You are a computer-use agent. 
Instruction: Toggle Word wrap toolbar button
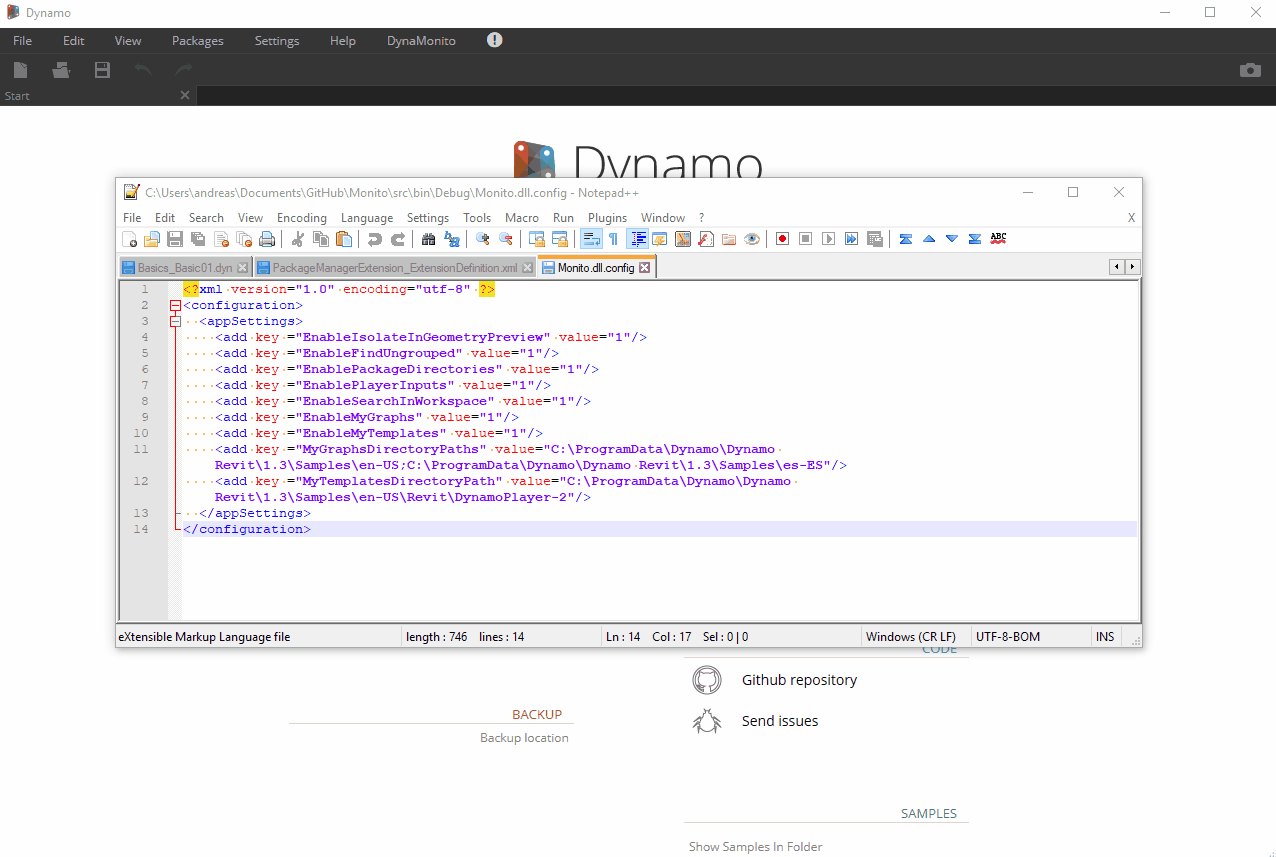pos(591,239)
